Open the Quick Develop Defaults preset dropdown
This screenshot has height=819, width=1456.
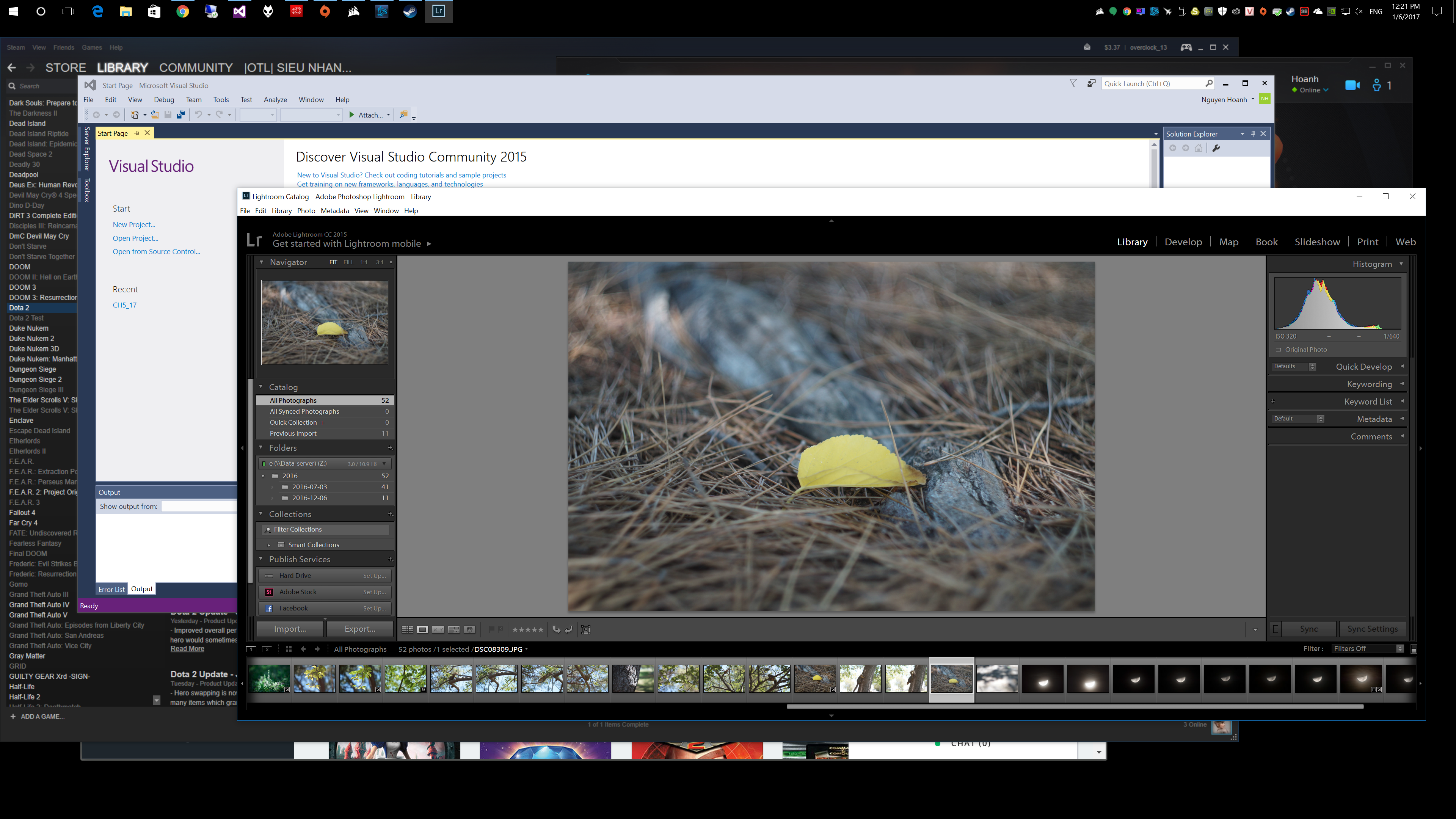(1294, 367)
